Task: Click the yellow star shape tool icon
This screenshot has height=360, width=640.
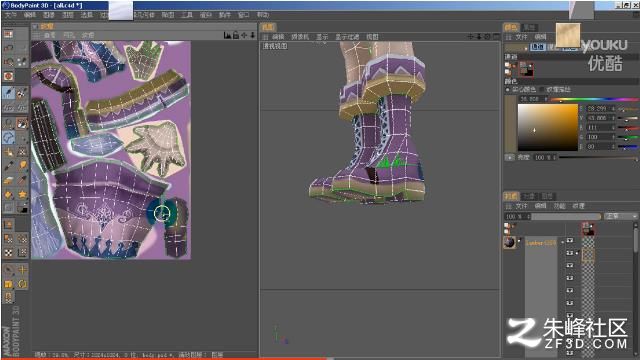Action: (22, 194)
